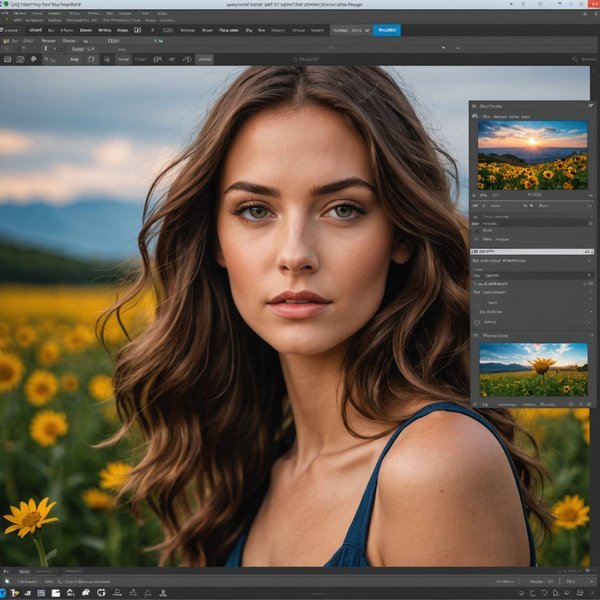Image resolution: width=600 pixels, height=600 pixels.
Task: Click the rotate icon in the bottom-right tray
Action: click(x=544, y=593)
